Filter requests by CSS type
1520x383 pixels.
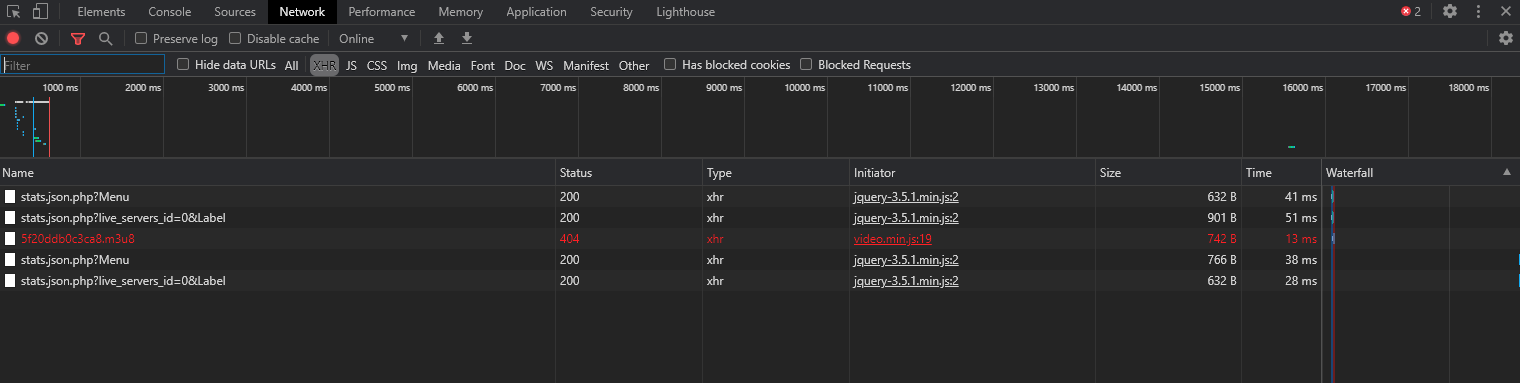coord(377,65)
